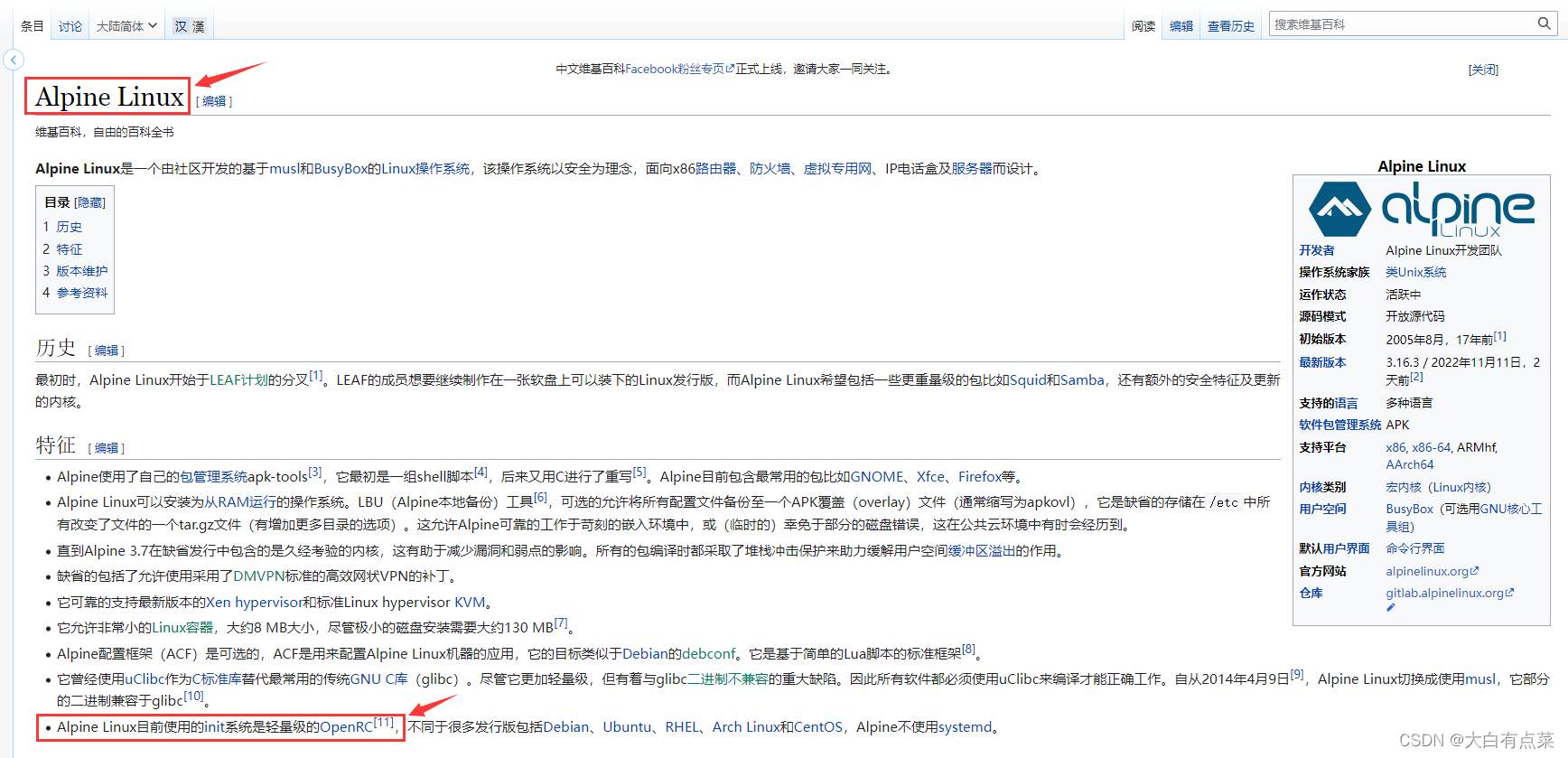Edit the 特征 section

107,448
